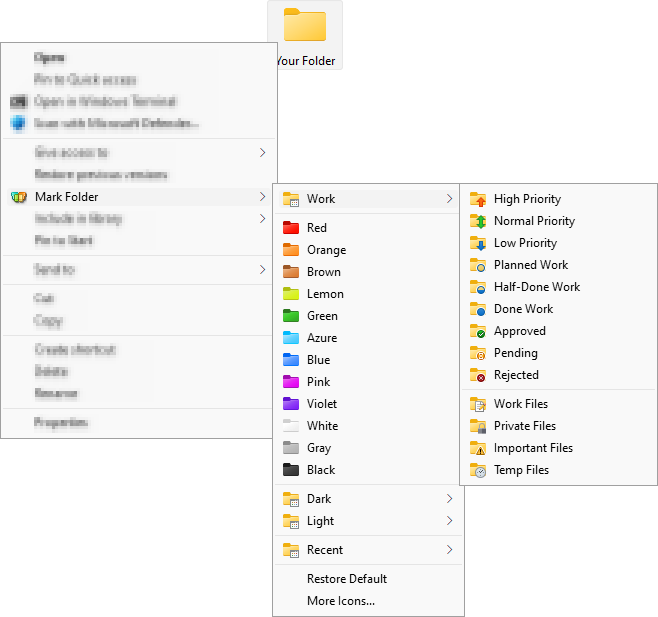
Task: Pick the Black folder color swatch
Action: click(x=291, y=470)
